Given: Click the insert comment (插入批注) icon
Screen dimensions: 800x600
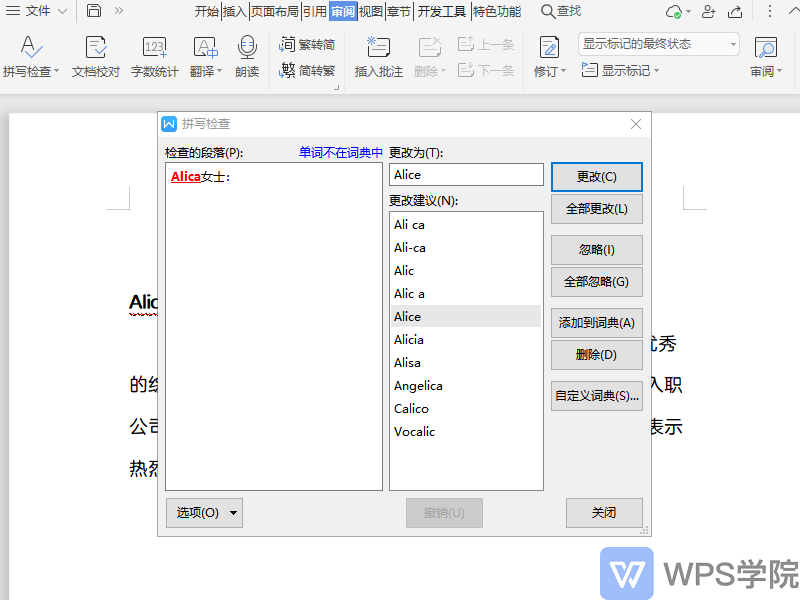Looking at the screenshot, I should click(x=379, y=49).
